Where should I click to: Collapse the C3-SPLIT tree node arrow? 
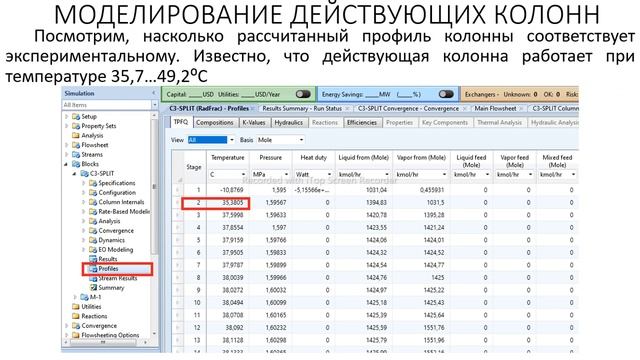tap(75, 173)
